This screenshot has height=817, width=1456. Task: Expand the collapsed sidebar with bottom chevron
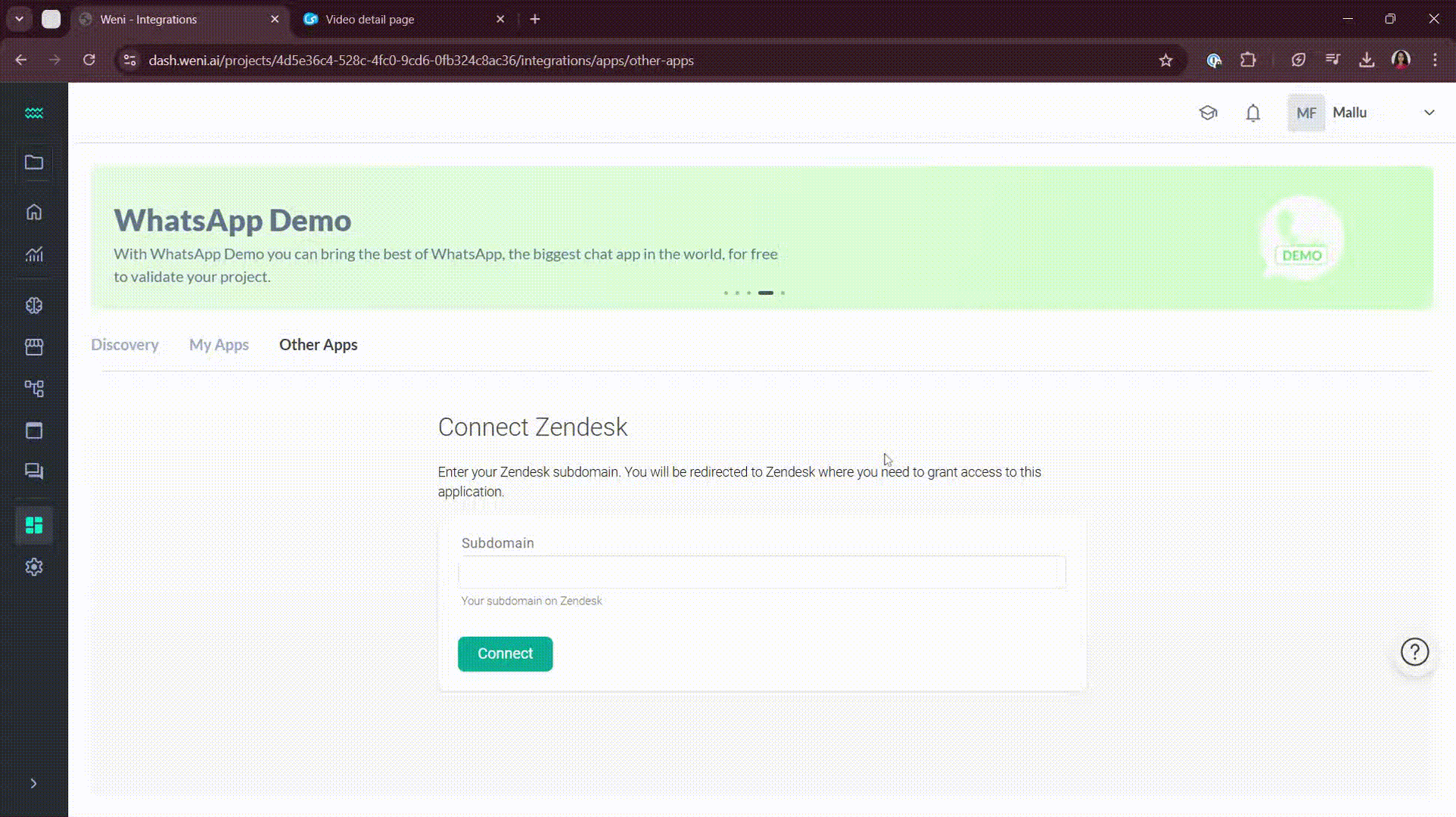(33, 784)
